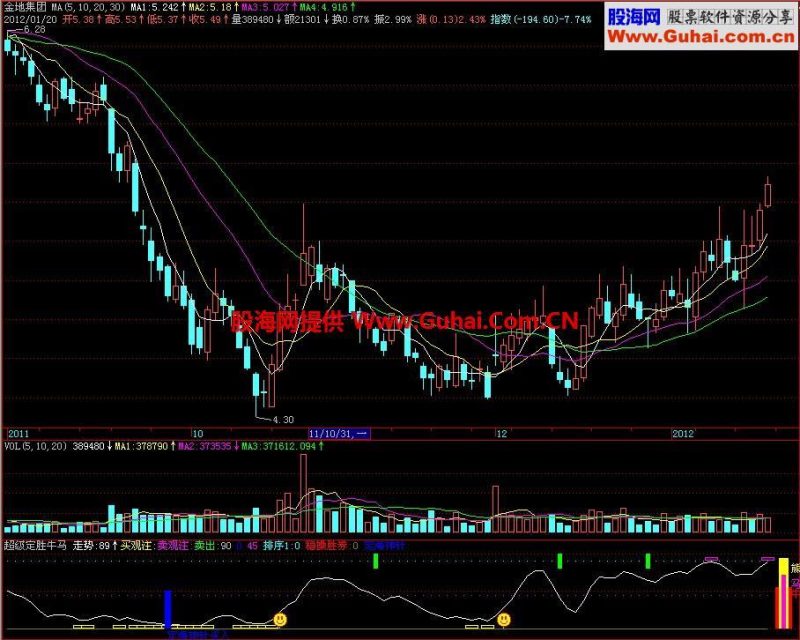The height and width of the screenshot is (640, 800).
Task: Click the 6.28 high price label
Action: tap(35, 30)
